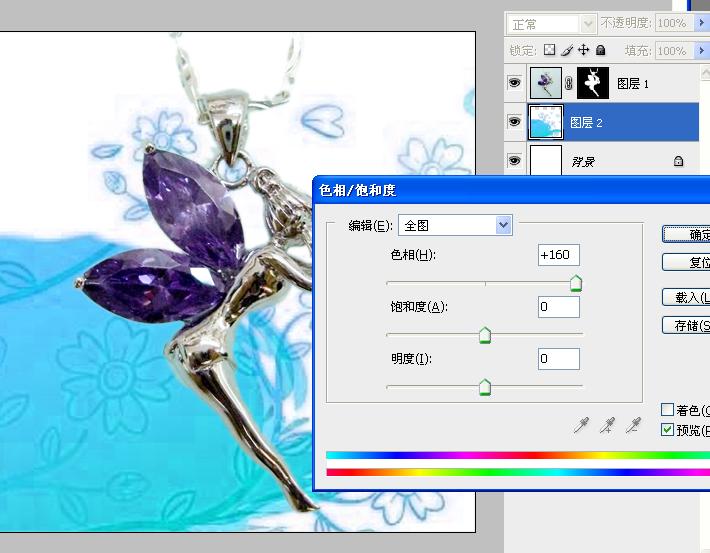Open opacity slider arrow
Viewport: 710px width, 553px height.
tap(701, 23)
